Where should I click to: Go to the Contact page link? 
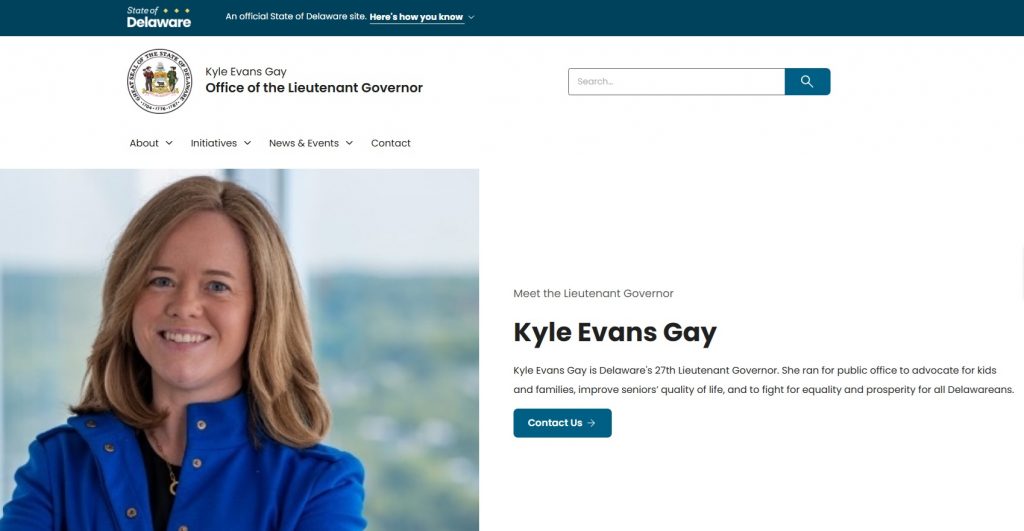(x=391, y=143)
